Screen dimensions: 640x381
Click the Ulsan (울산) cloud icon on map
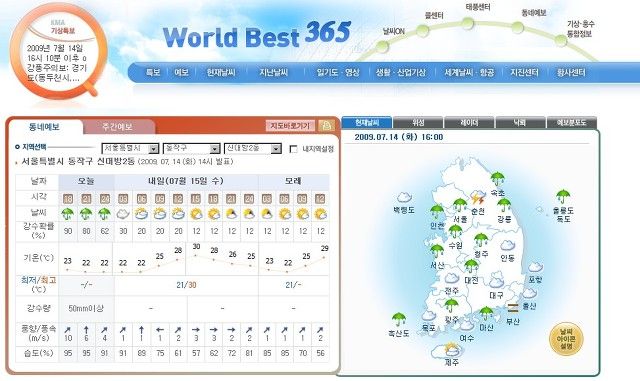click(x=529, y=293)
